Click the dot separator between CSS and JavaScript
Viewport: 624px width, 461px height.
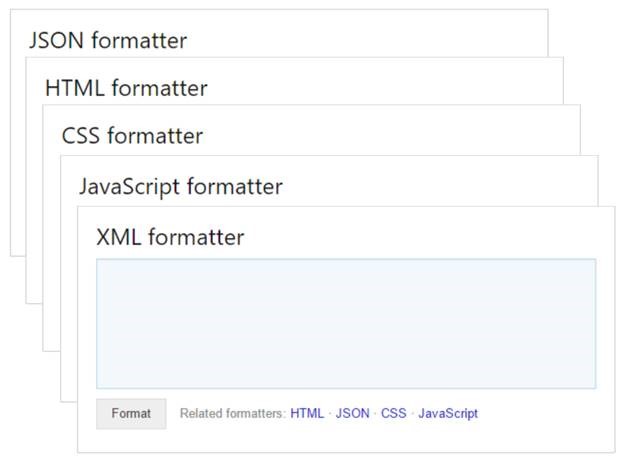coord(412,414)
